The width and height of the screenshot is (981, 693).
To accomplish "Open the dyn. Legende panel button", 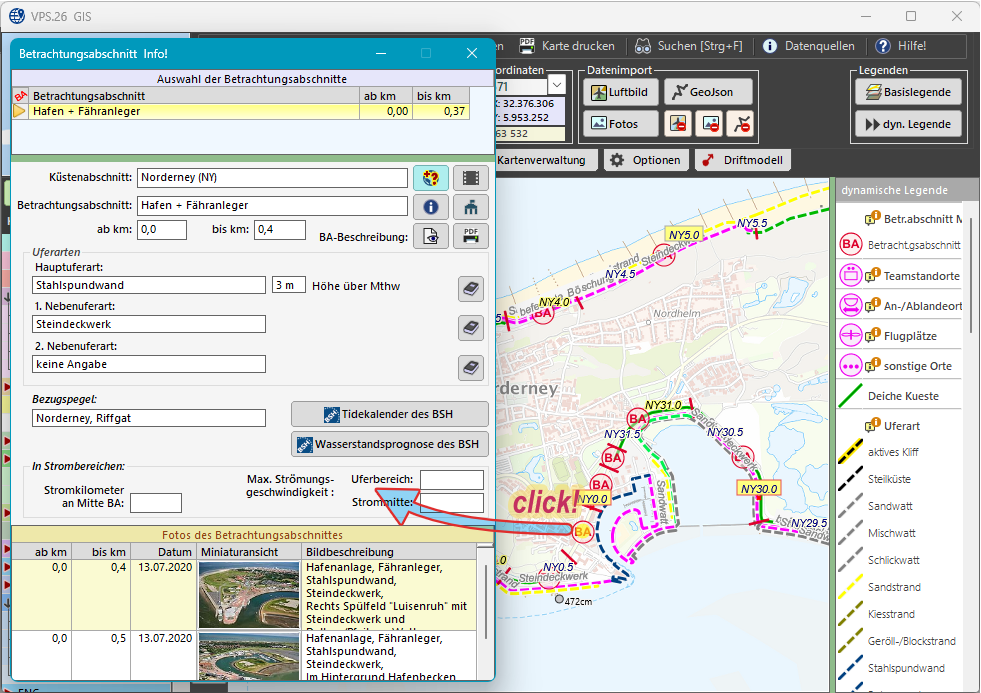I will tap(908, 124).
